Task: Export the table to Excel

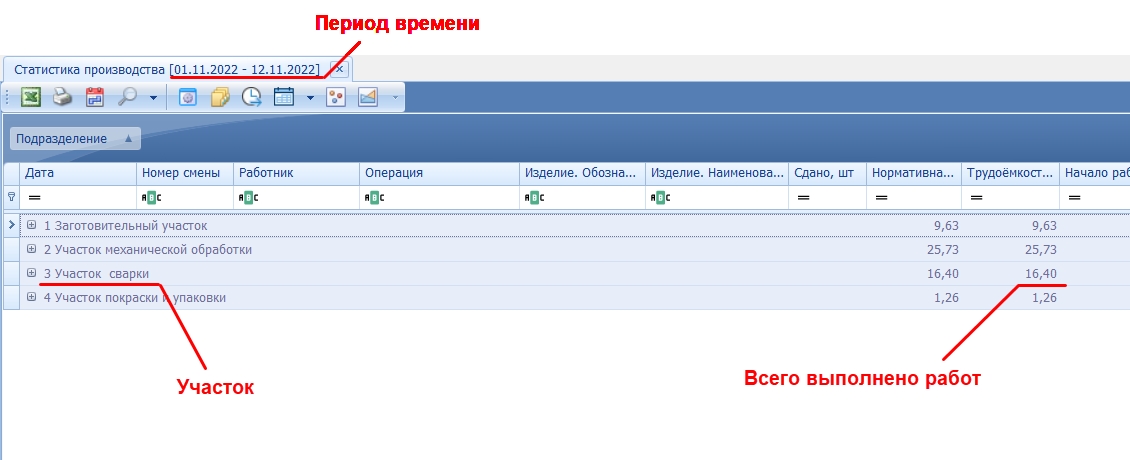Action: click(30, 97)
